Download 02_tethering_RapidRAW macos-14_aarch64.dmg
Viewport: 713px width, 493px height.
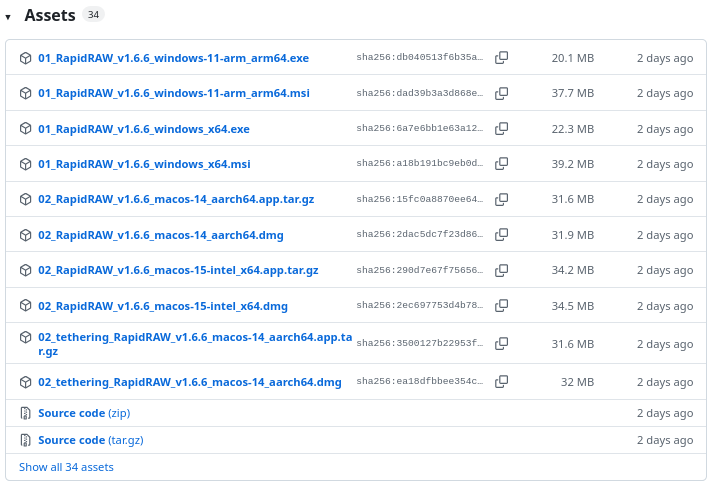190,382
